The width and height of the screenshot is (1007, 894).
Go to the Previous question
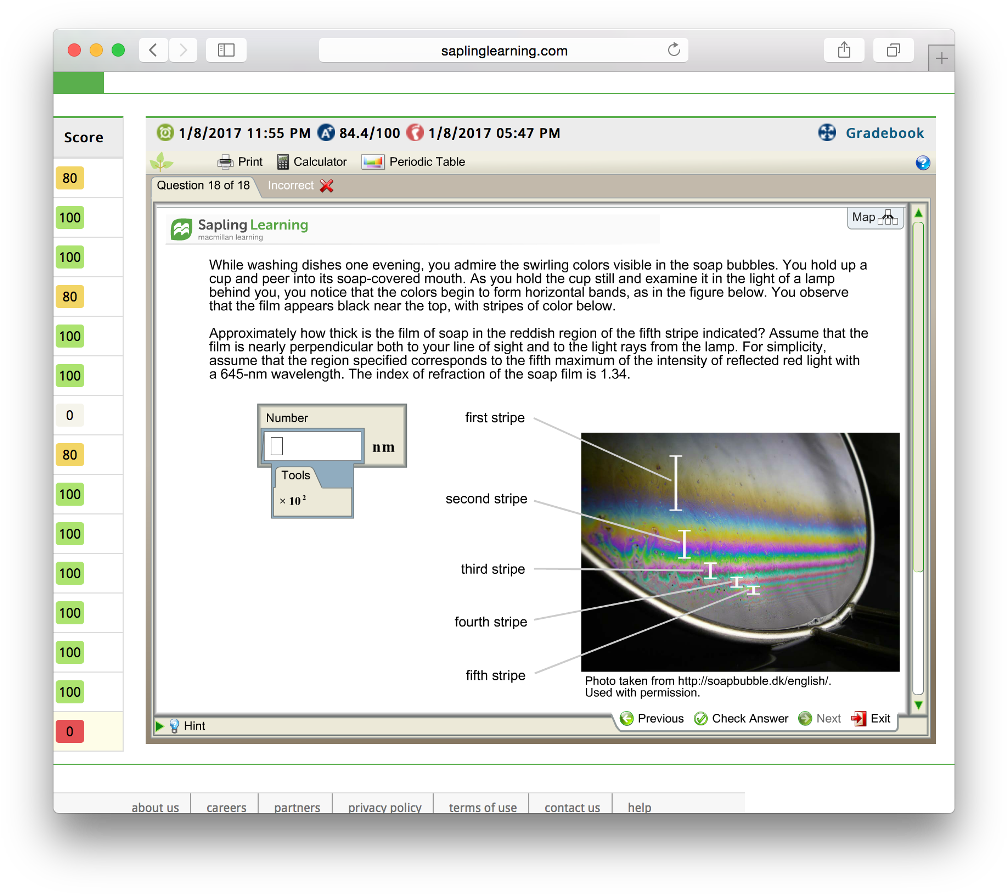coord(652,718)
